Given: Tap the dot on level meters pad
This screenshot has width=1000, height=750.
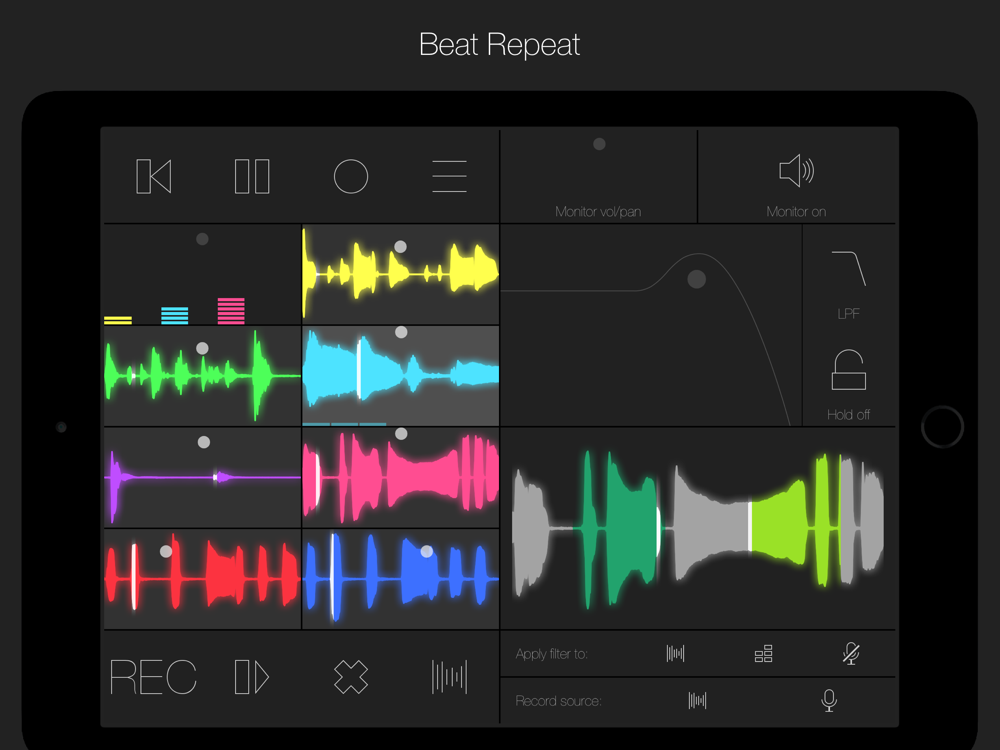Looking at the screenshot, I should click(202, 239).
